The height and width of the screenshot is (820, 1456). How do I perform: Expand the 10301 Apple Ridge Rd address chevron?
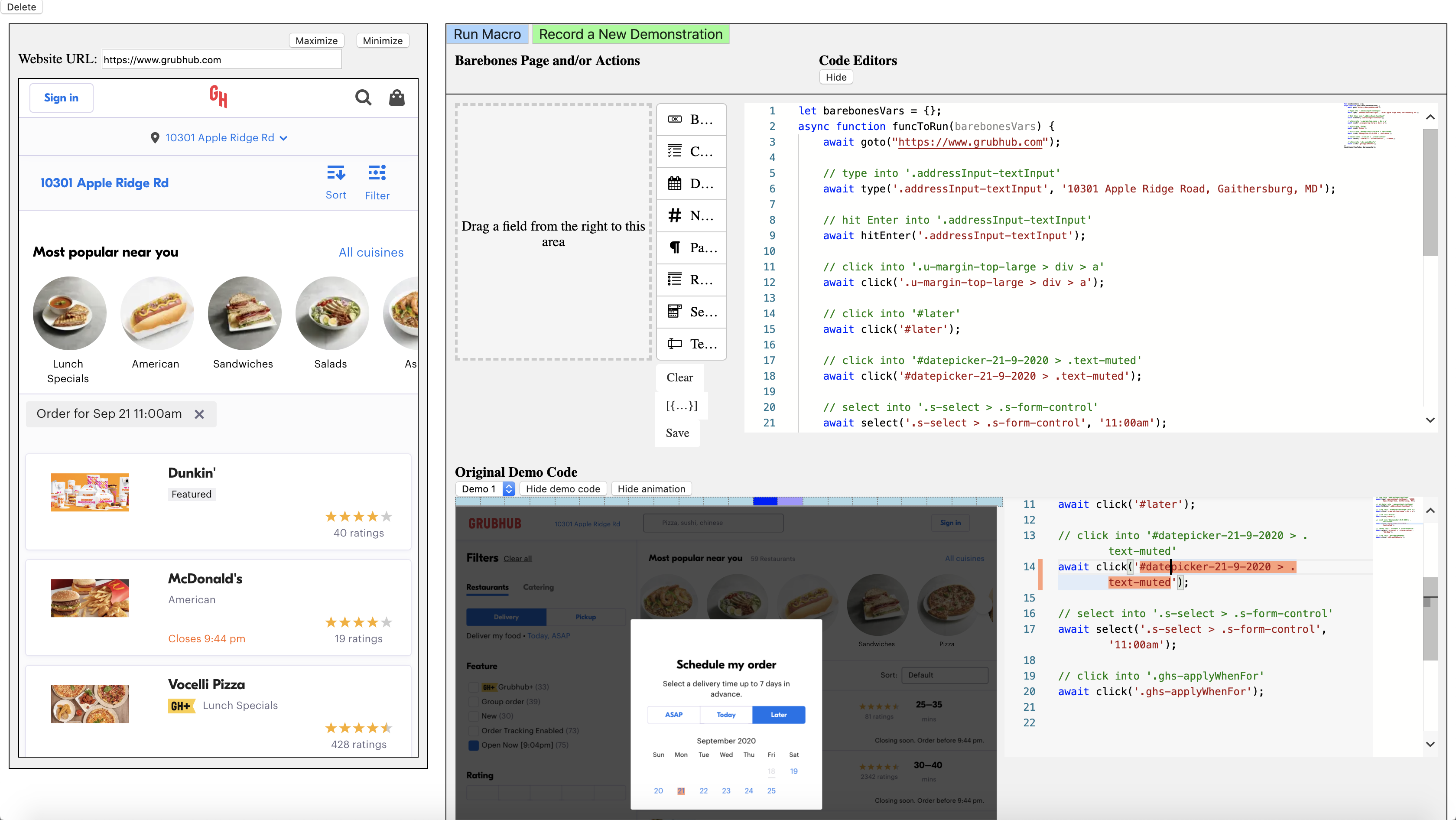point(283,138)
